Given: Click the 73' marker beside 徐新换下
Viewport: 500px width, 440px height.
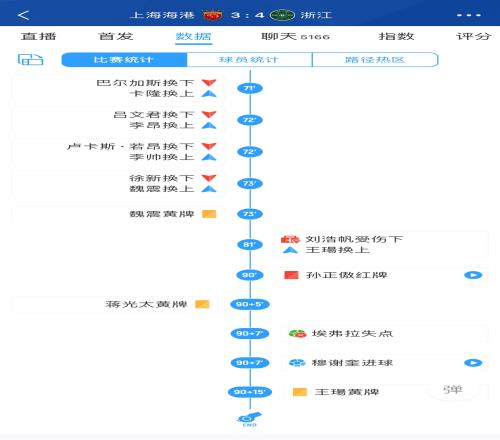Looking at the screenshot, I should point(250,183).
